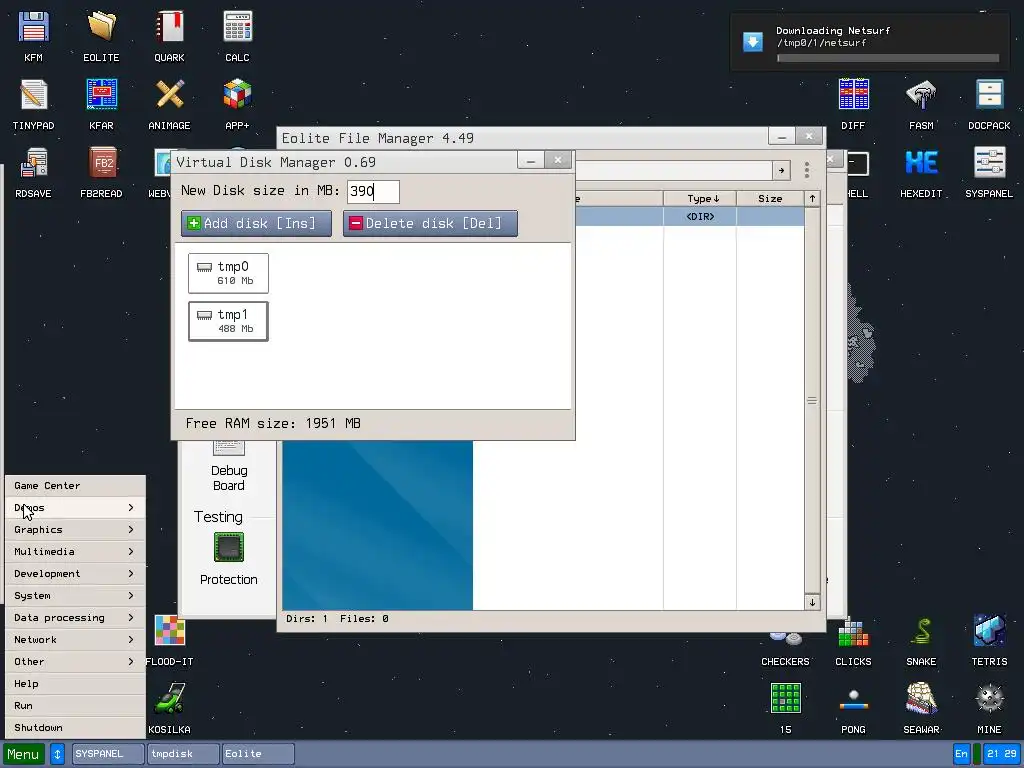Switch to tmpdisk in the taskbar

(x=183, y=754)
